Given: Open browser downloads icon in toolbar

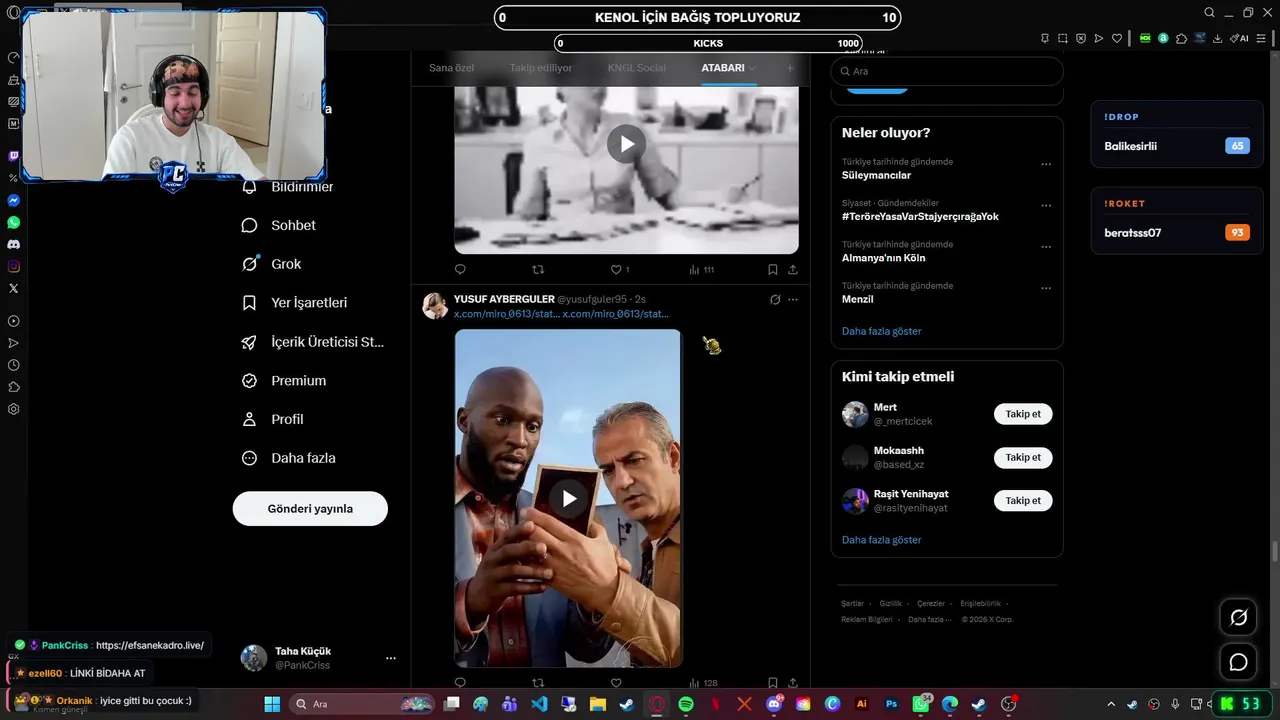Looking at the screenshot, I should coord(1218,38).
